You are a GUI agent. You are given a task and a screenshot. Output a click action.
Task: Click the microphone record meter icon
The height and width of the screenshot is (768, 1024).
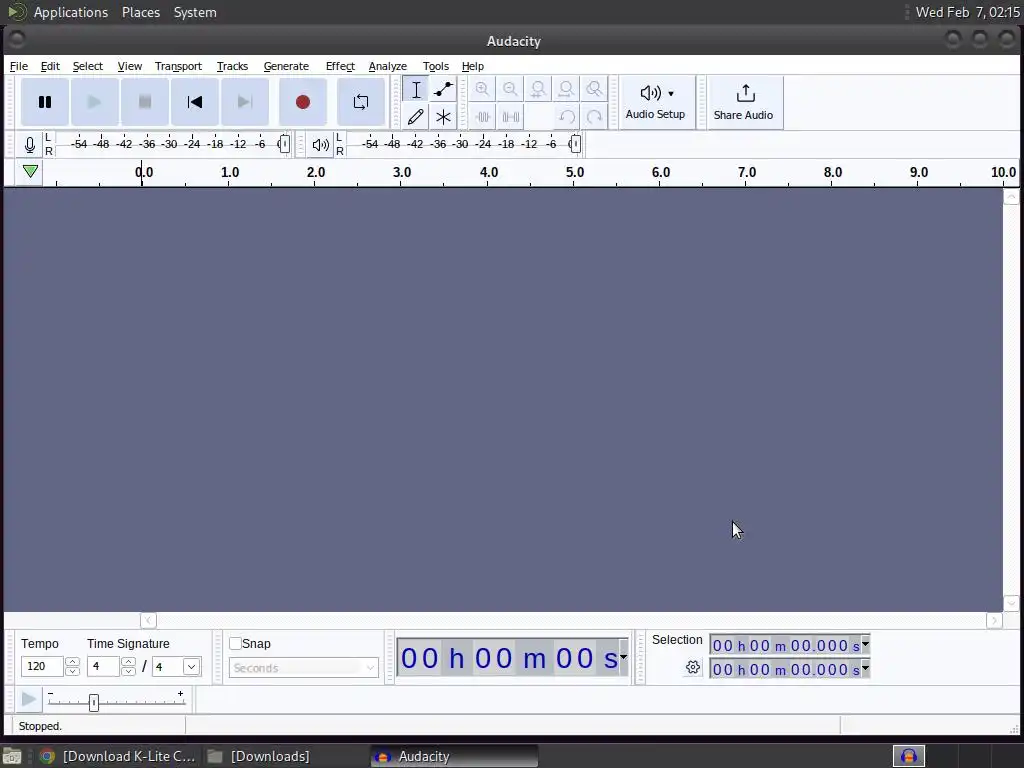point(29,144)
